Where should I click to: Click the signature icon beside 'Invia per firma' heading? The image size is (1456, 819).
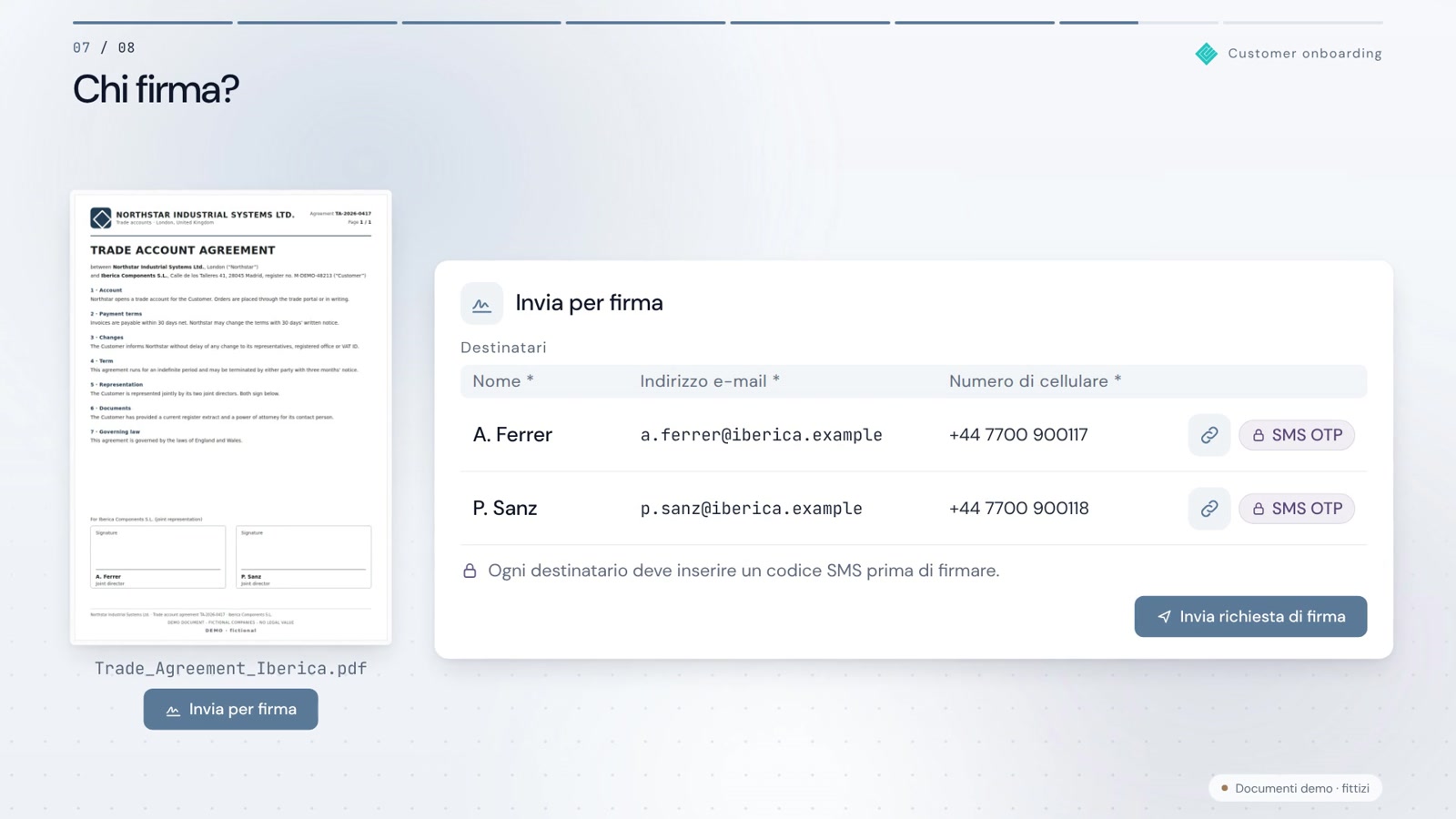481,304
